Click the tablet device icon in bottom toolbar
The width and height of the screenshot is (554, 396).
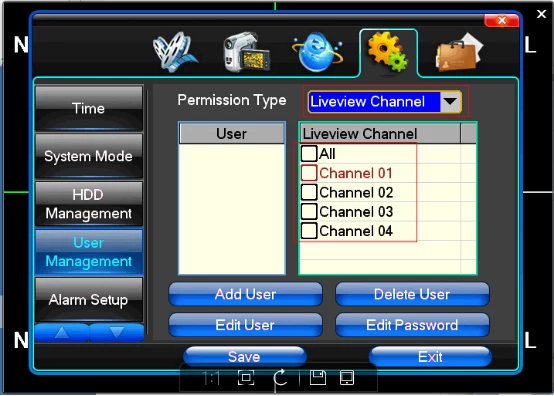[x=347, y=377]
